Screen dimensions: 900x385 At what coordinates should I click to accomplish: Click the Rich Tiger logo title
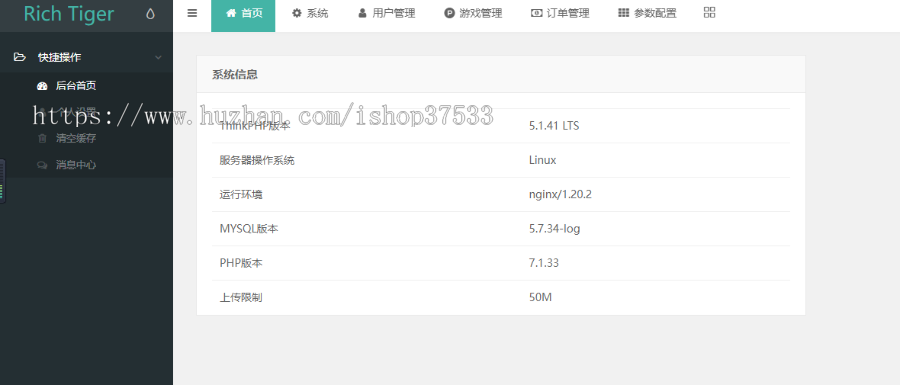click(69, 14)
